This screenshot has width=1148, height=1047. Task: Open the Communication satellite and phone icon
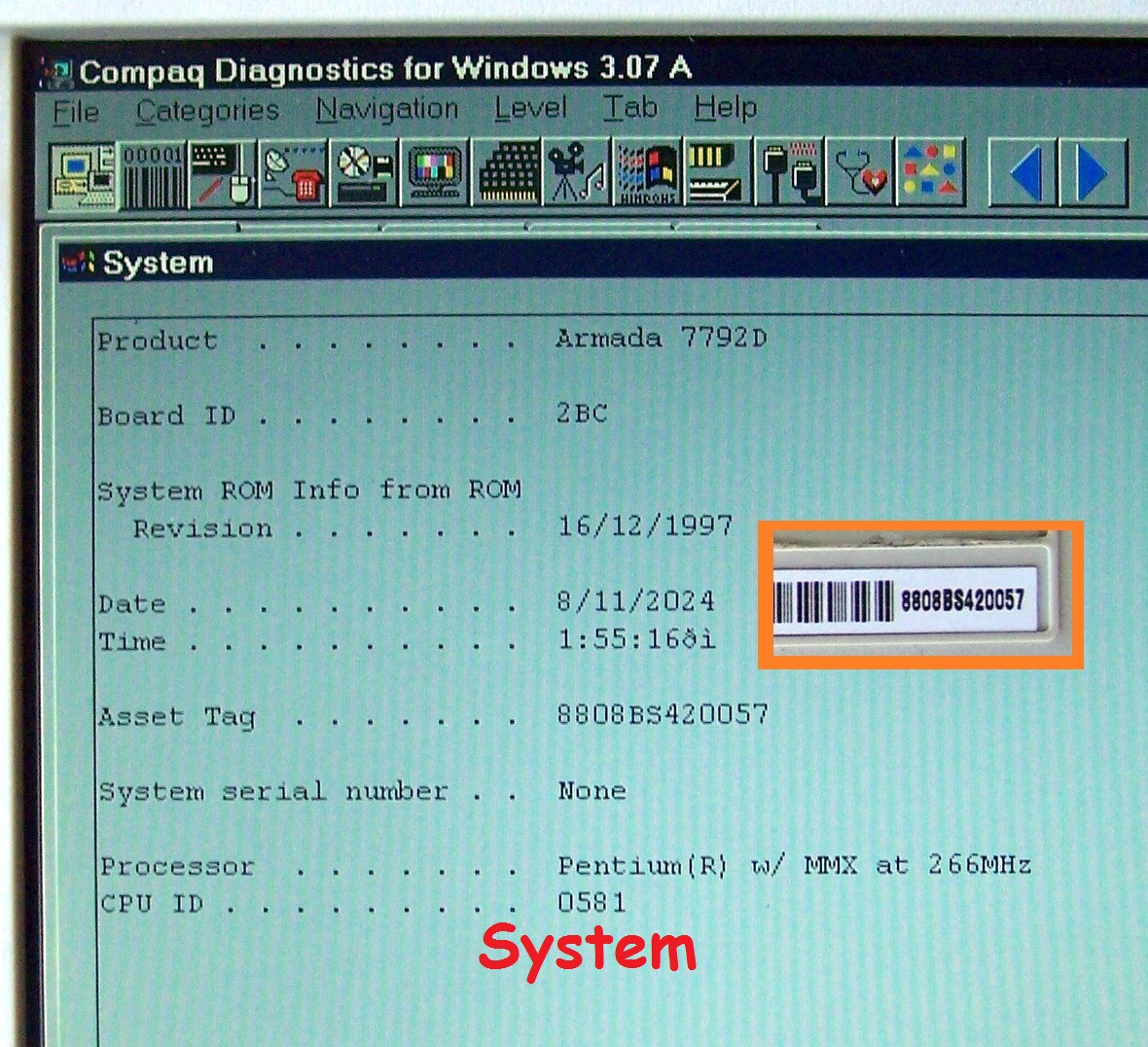pyautogui.click(x=294, y=174)
